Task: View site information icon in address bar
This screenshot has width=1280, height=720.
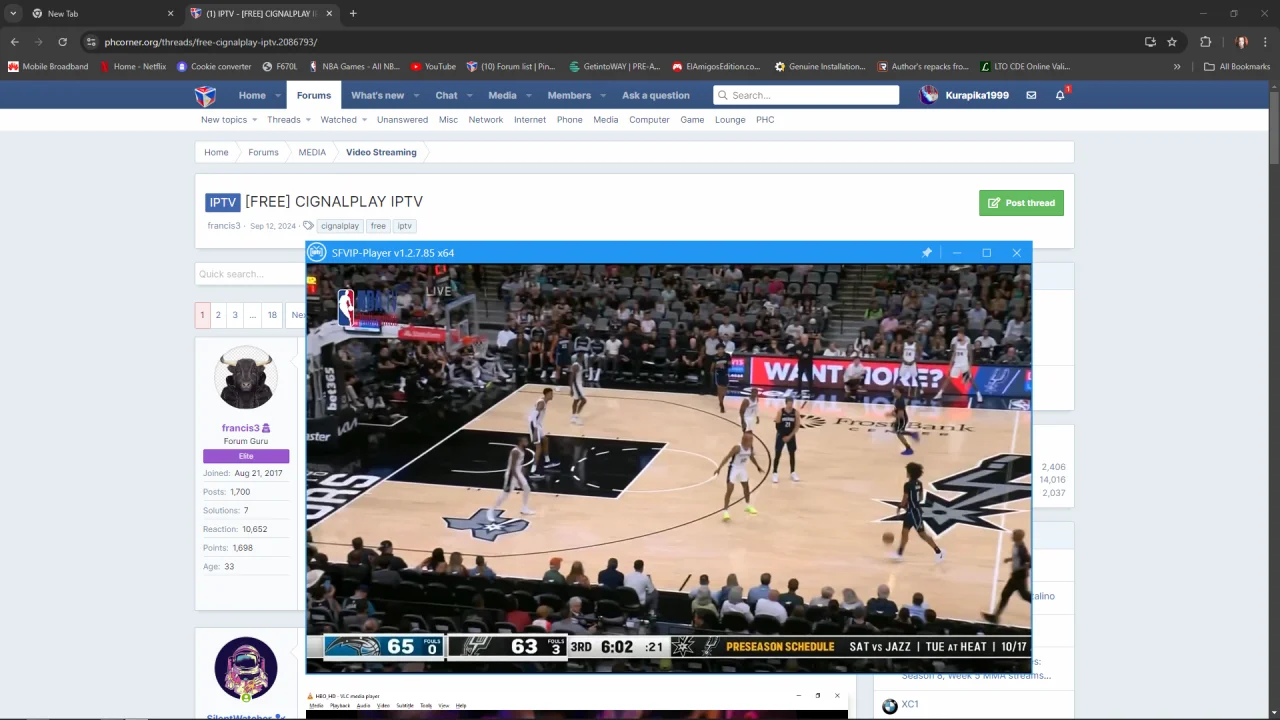Action: pos(91,42)
